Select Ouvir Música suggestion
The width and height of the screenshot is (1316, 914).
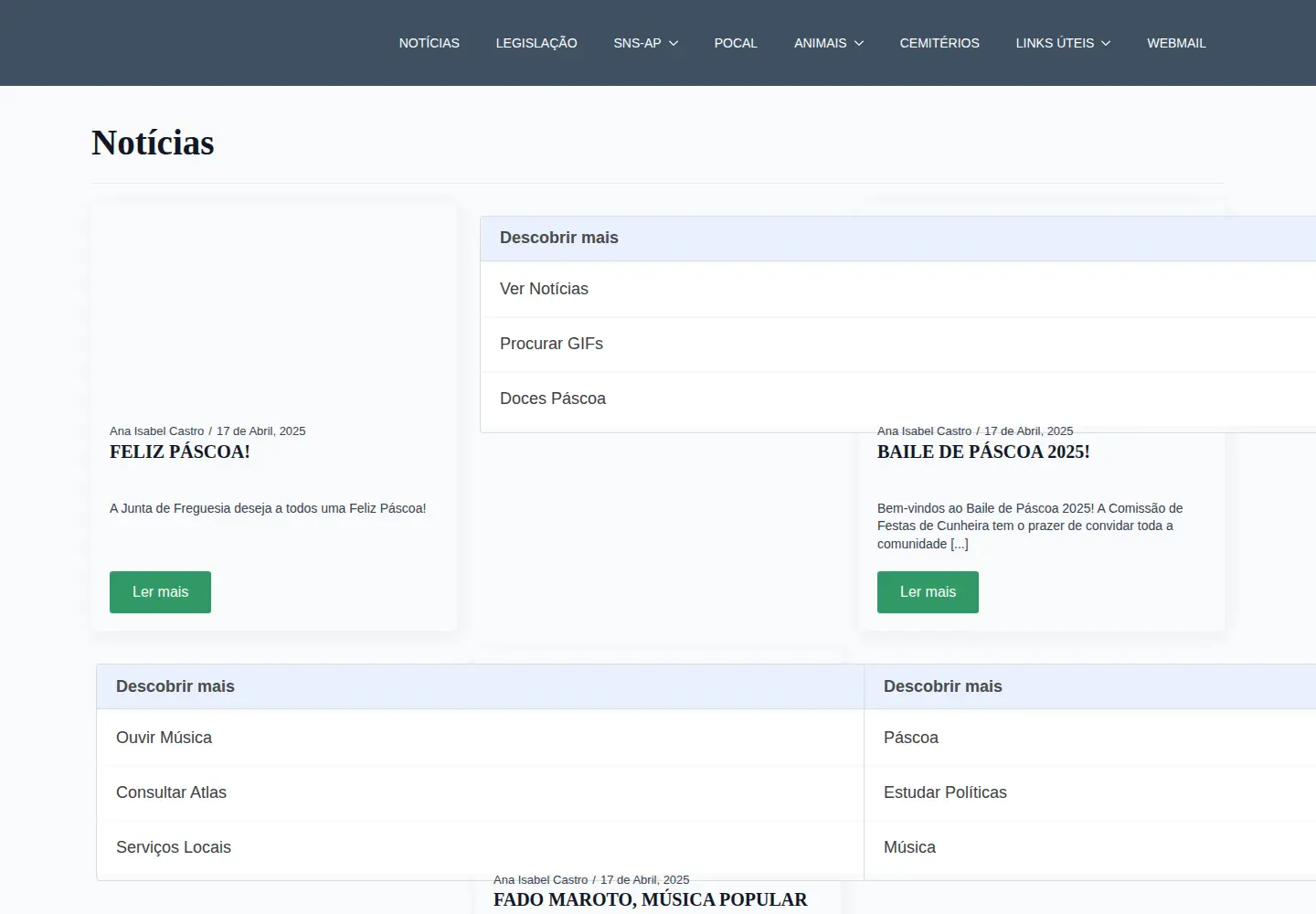pyautogui.click(x=480, y=738)
